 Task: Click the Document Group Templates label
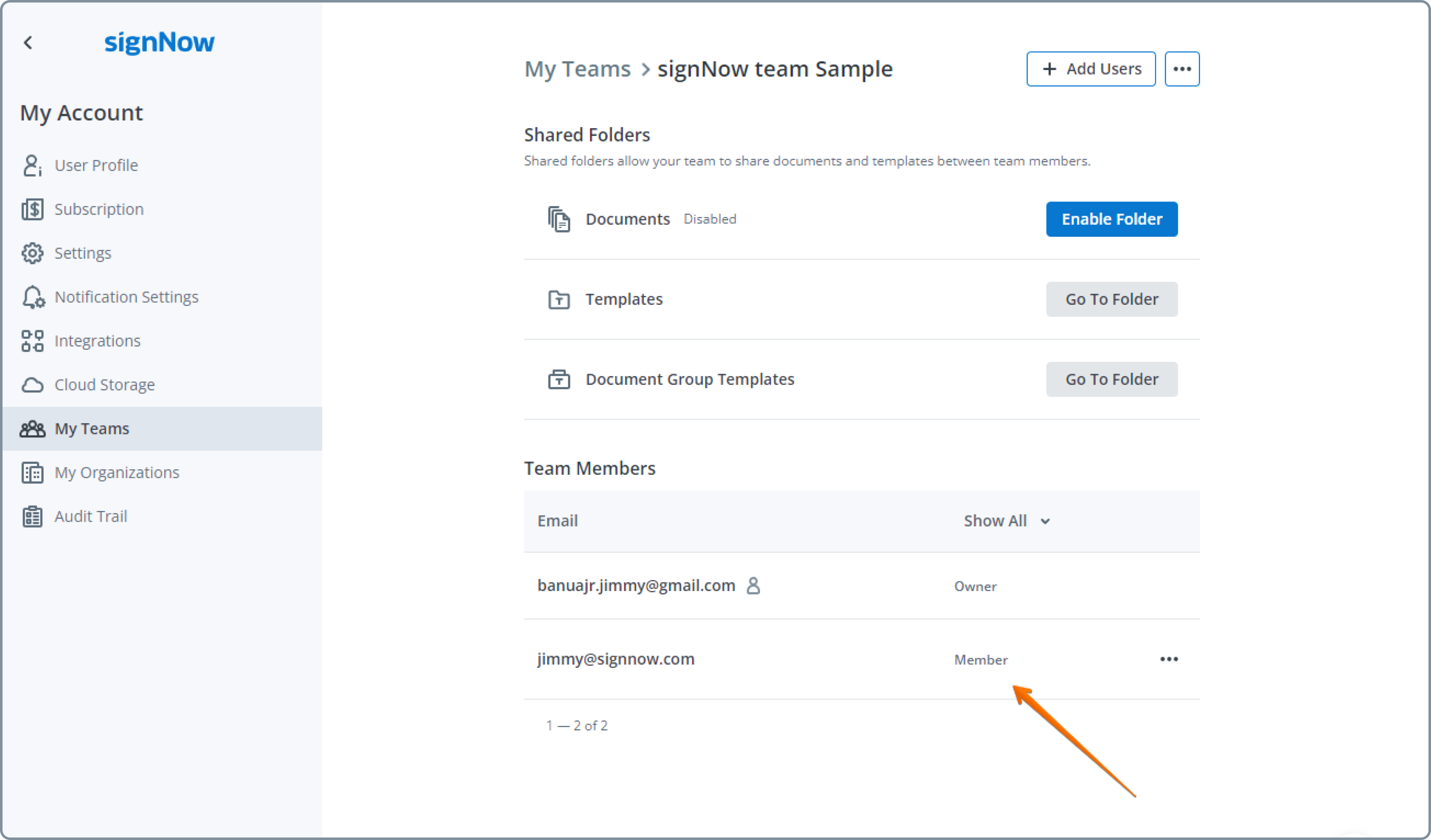point(690,379)
